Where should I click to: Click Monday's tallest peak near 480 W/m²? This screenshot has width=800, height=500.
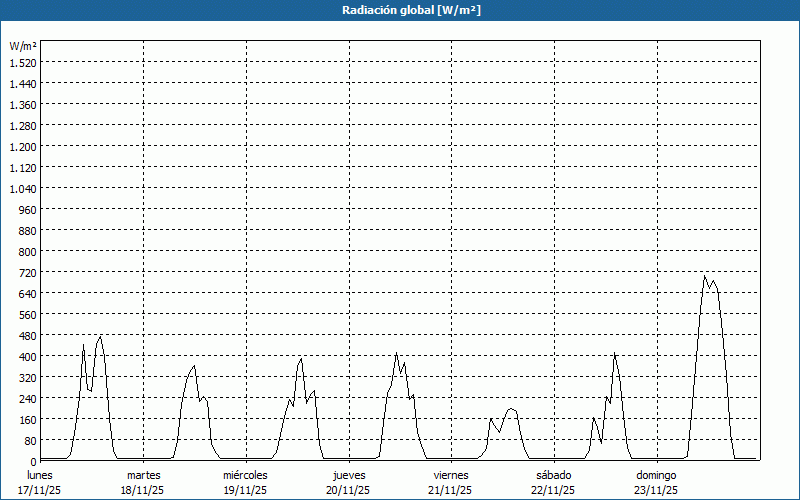(x=100, y=336)
